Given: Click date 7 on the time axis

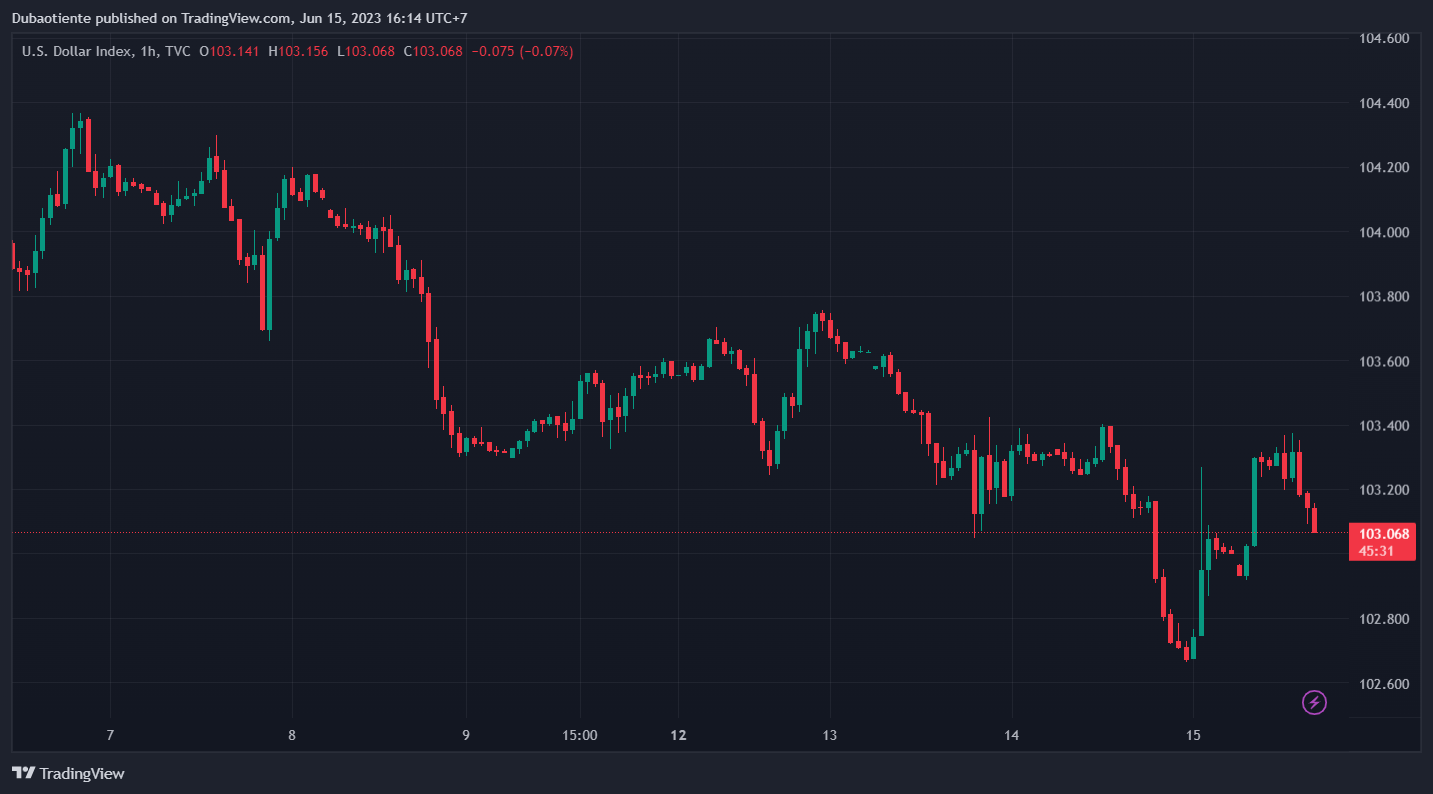Looking at the screenshot, I should coord(110,736).
